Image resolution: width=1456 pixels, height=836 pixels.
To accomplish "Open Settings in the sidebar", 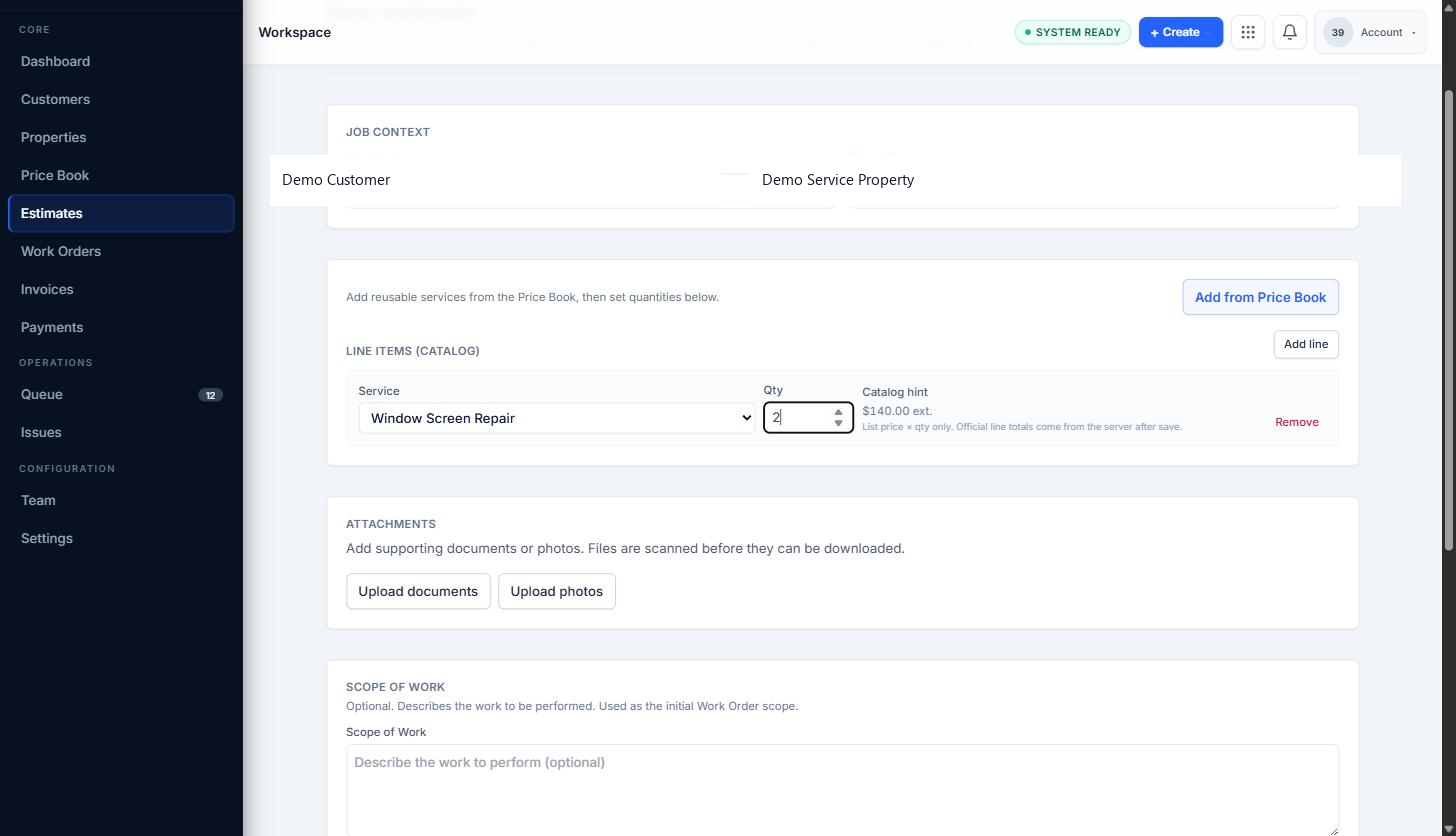I will [x=121, y=538].
